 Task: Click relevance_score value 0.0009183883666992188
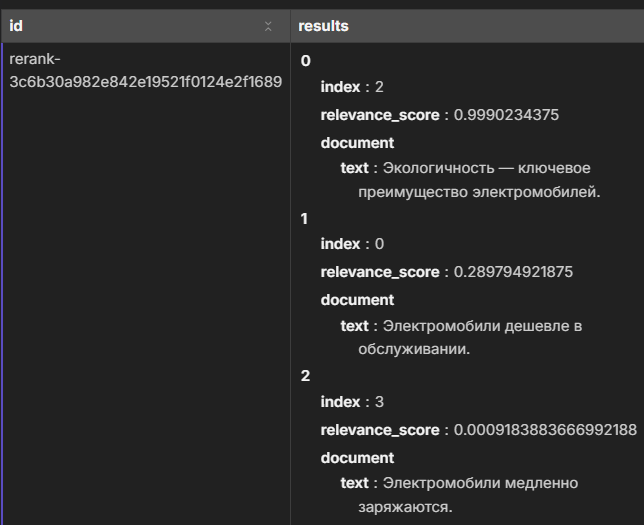[x=545, y=430]
